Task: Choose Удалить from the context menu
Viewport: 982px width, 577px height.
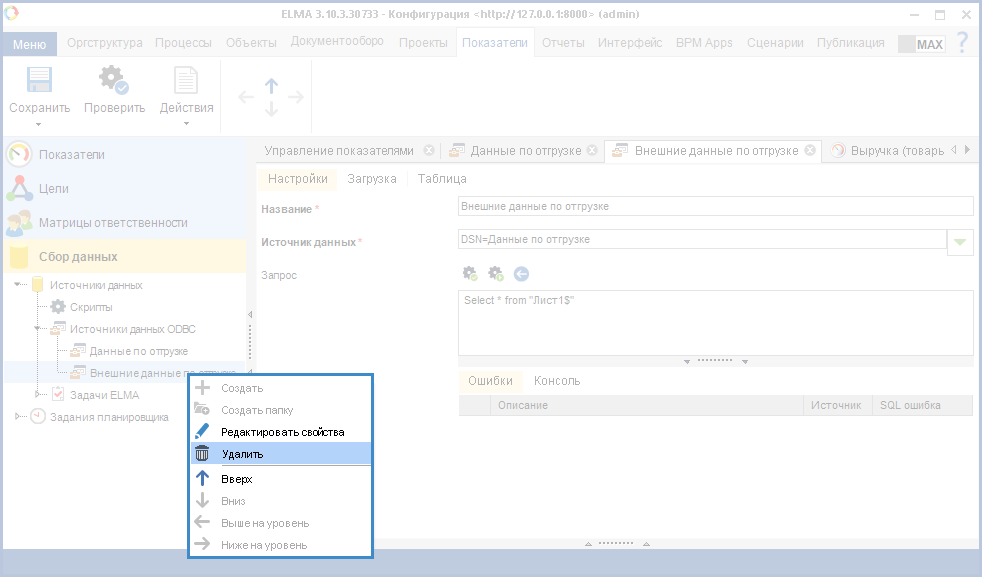Action: (x=242, y=454)
